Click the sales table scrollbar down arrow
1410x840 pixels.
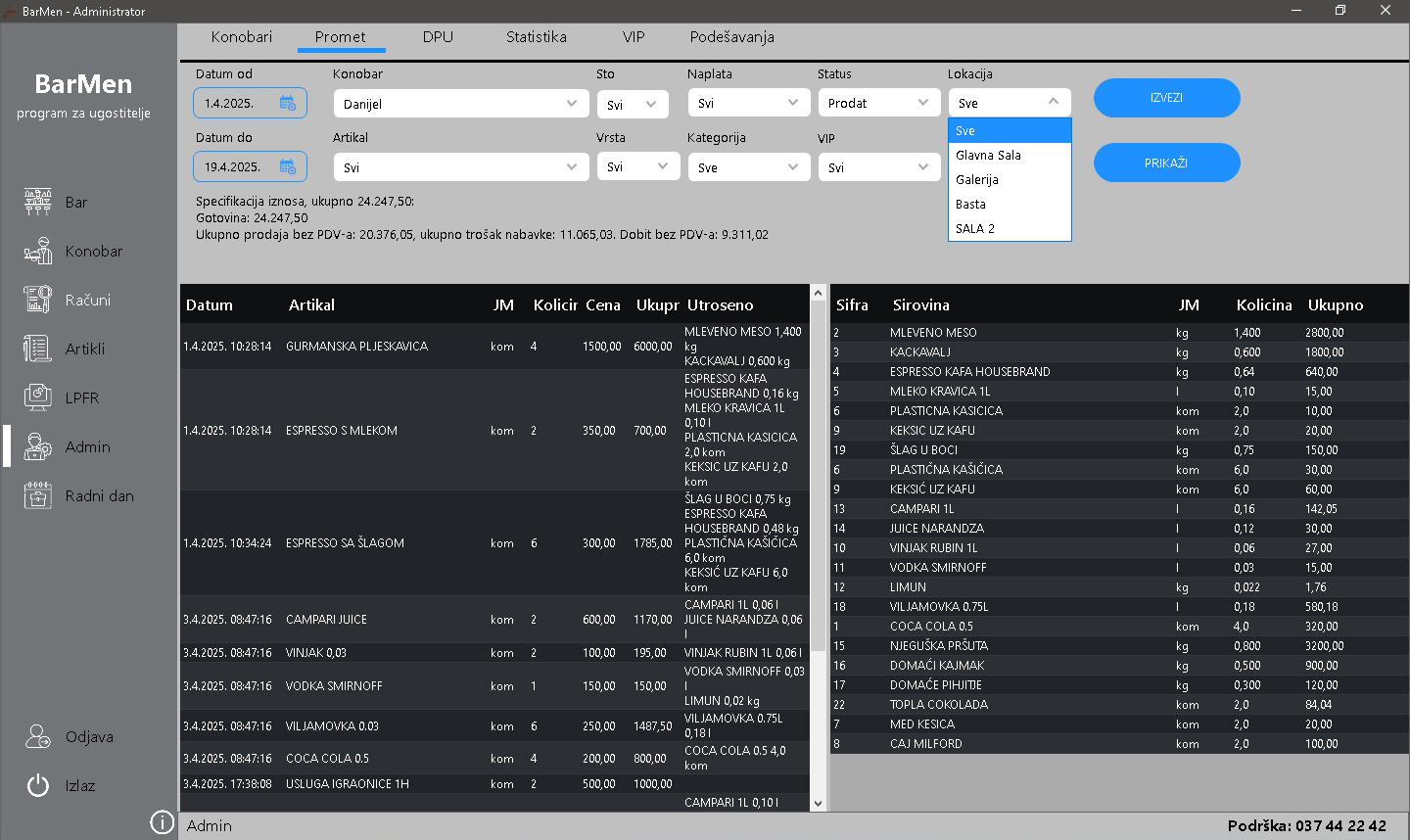pos(819,803)
